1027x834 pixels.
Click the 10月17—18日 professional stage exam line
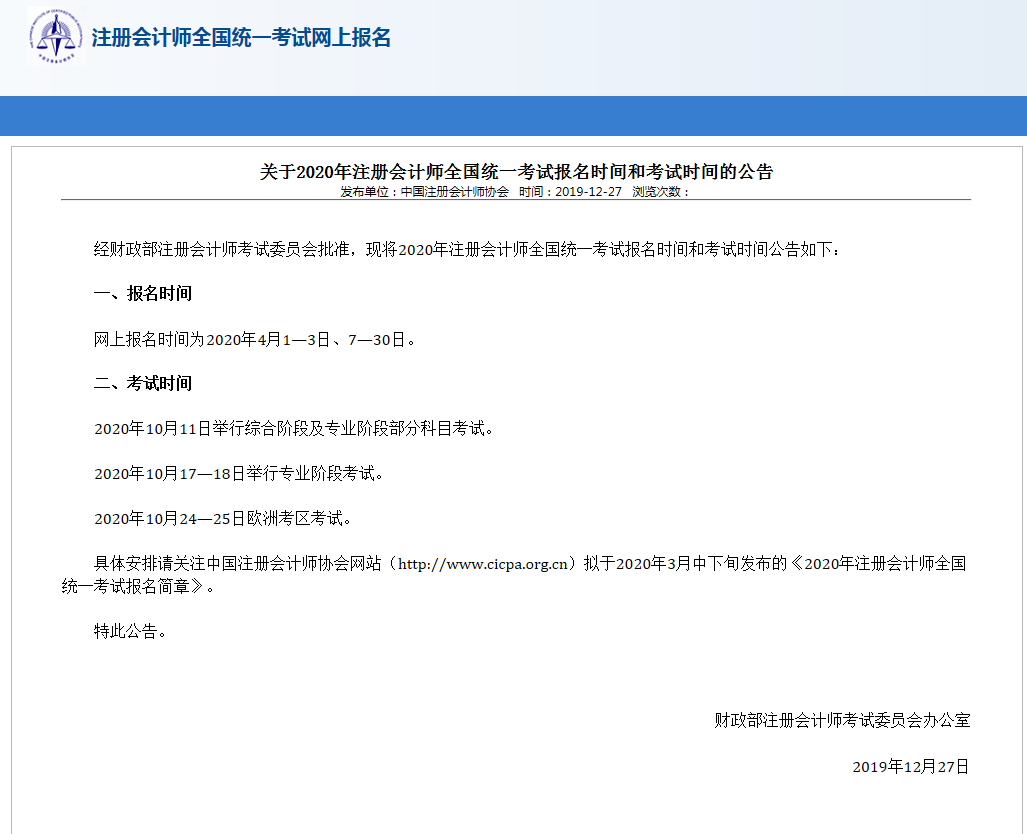point(240,471)
